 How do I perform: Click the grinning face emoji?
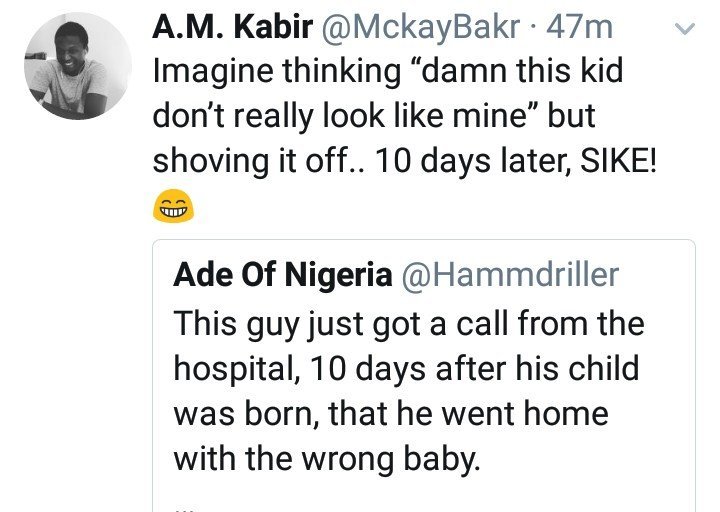point(171,208)
